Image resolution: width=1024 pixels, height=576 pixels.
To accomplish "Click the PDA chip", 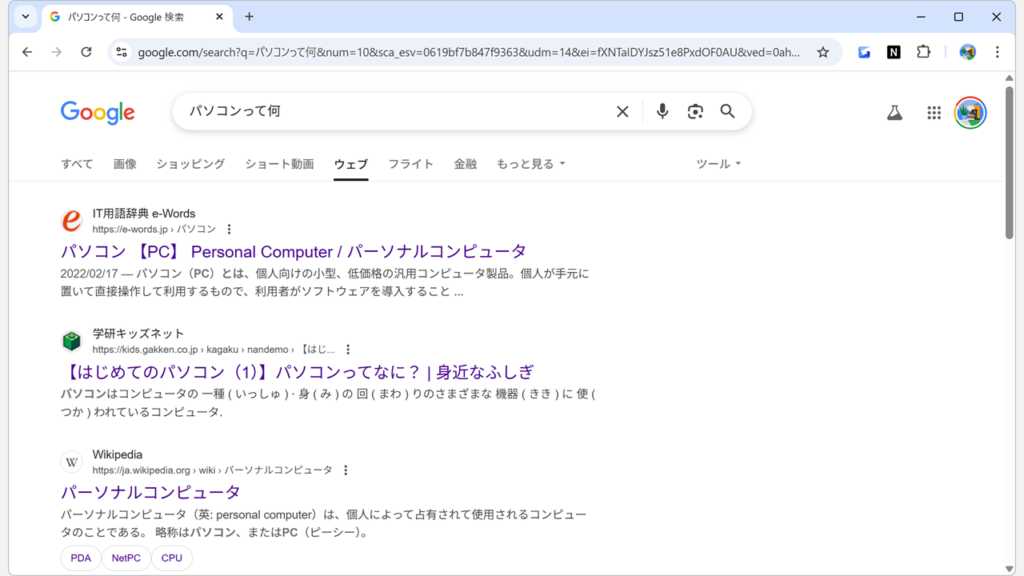I will click(81, 558).
